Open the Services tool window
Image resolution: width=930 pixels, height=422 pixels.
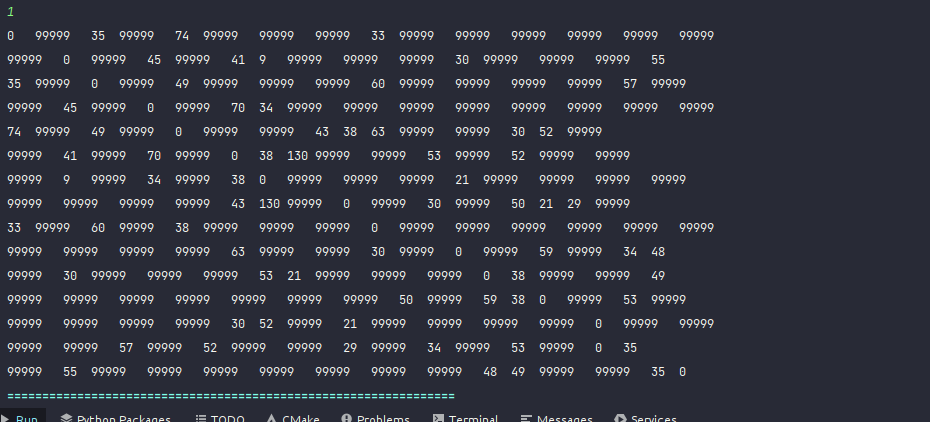coord(646,418)
